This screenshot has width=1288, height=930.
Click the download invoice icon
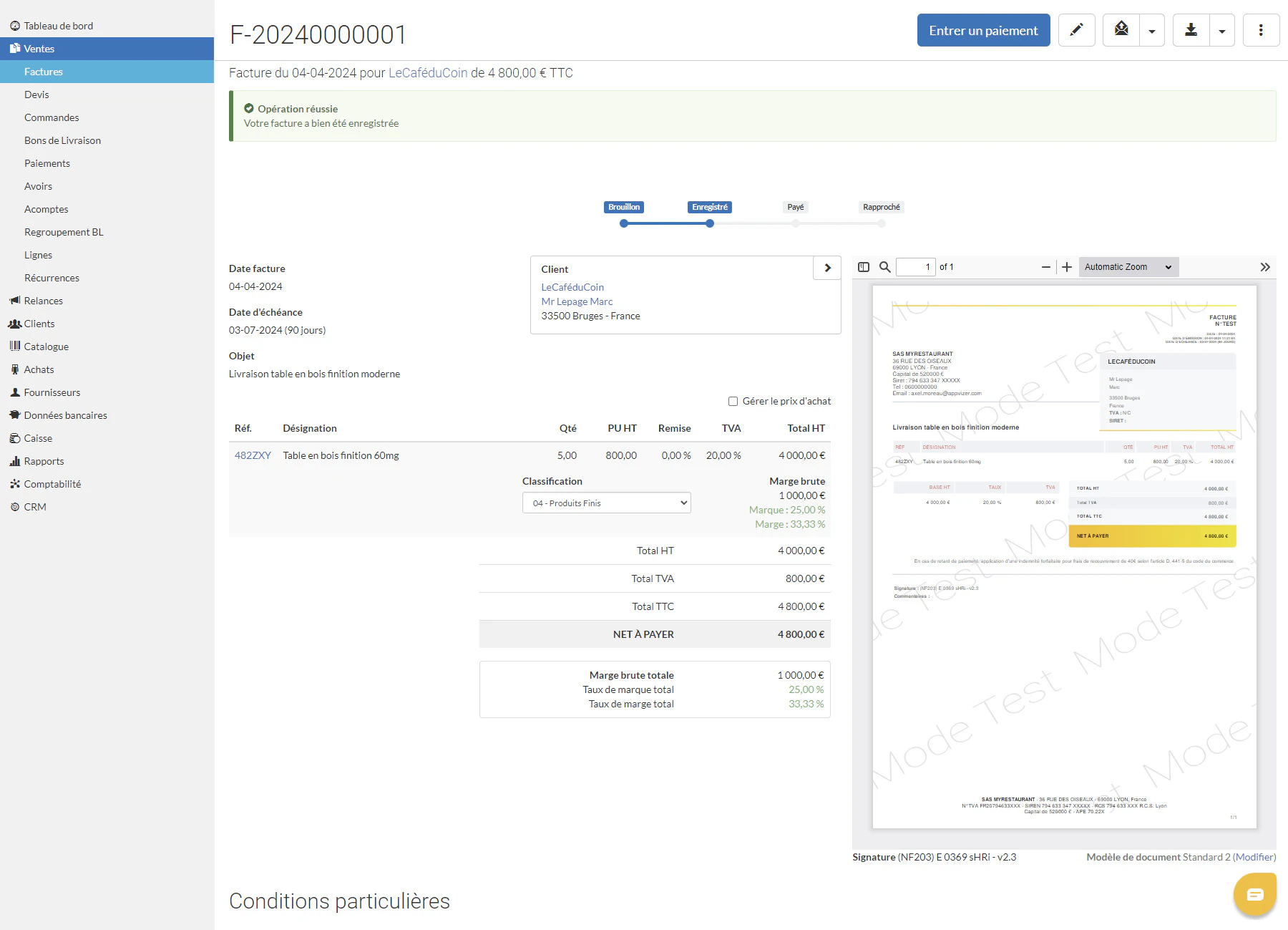click(1191, 30)
